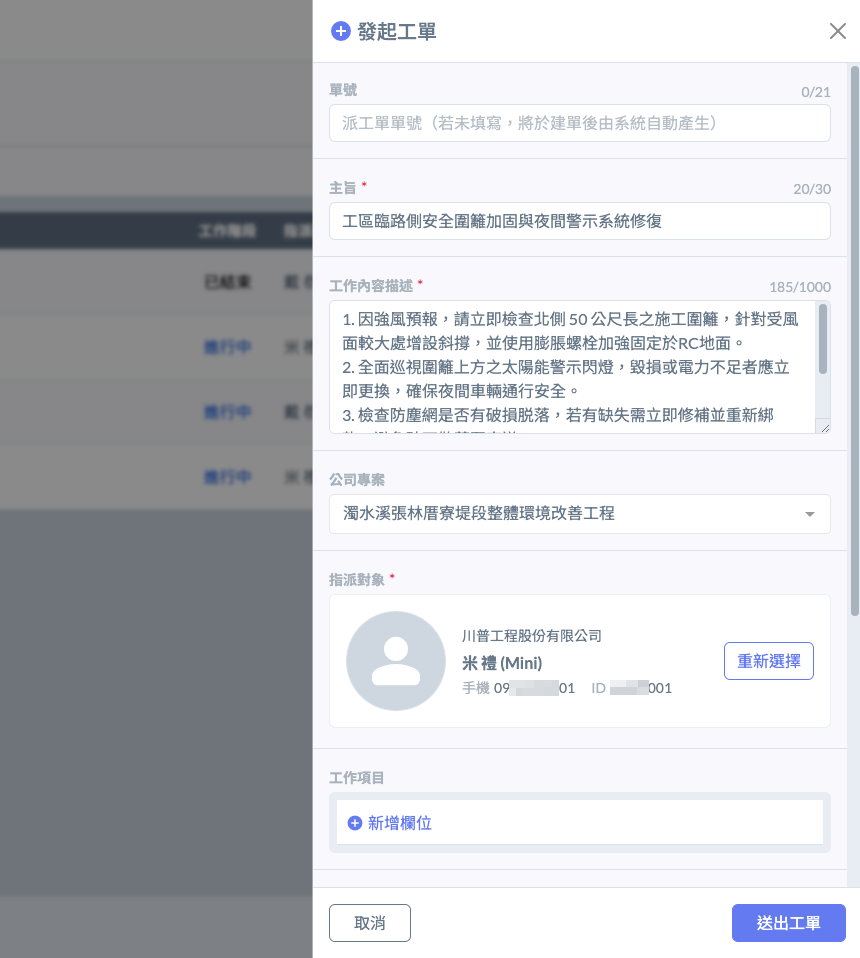Click the 工作階段 column header

pyautogui.click(x=227, y=231)
